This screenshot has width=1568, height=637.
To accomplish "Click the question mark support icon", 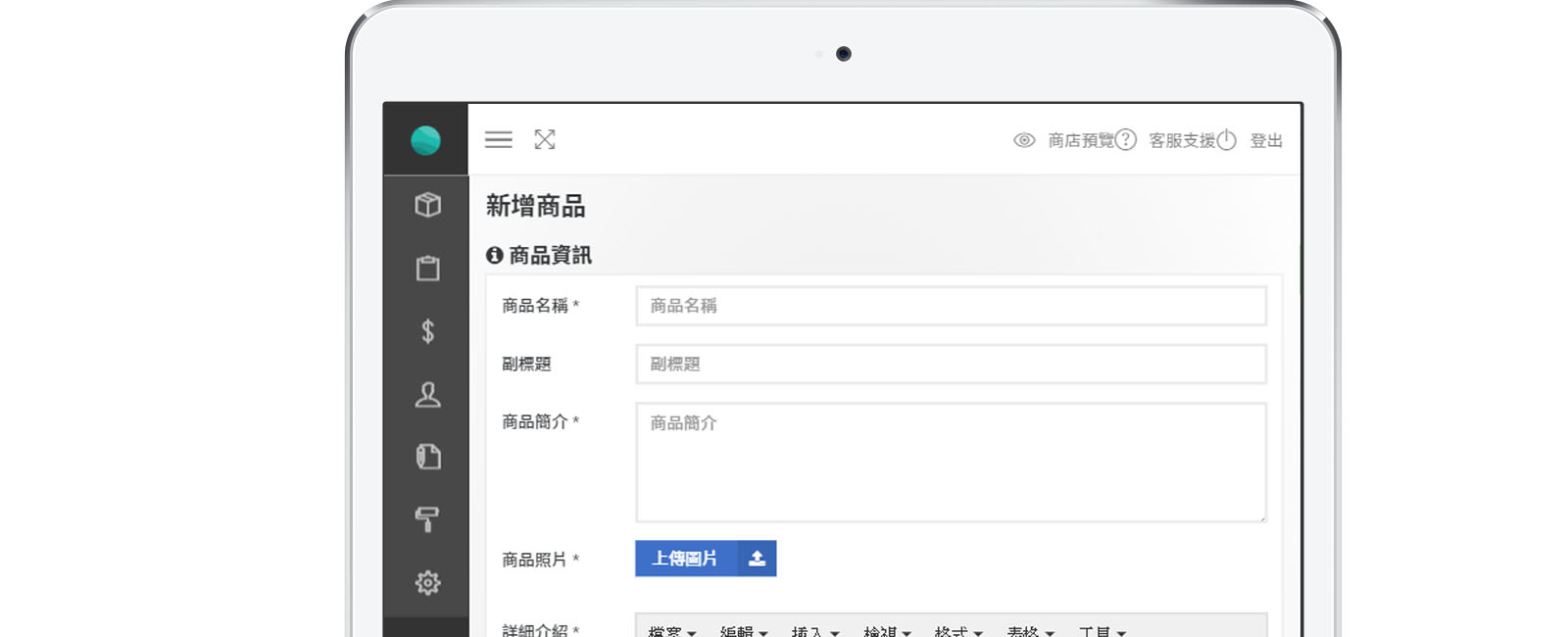I will pos(1126,140).
